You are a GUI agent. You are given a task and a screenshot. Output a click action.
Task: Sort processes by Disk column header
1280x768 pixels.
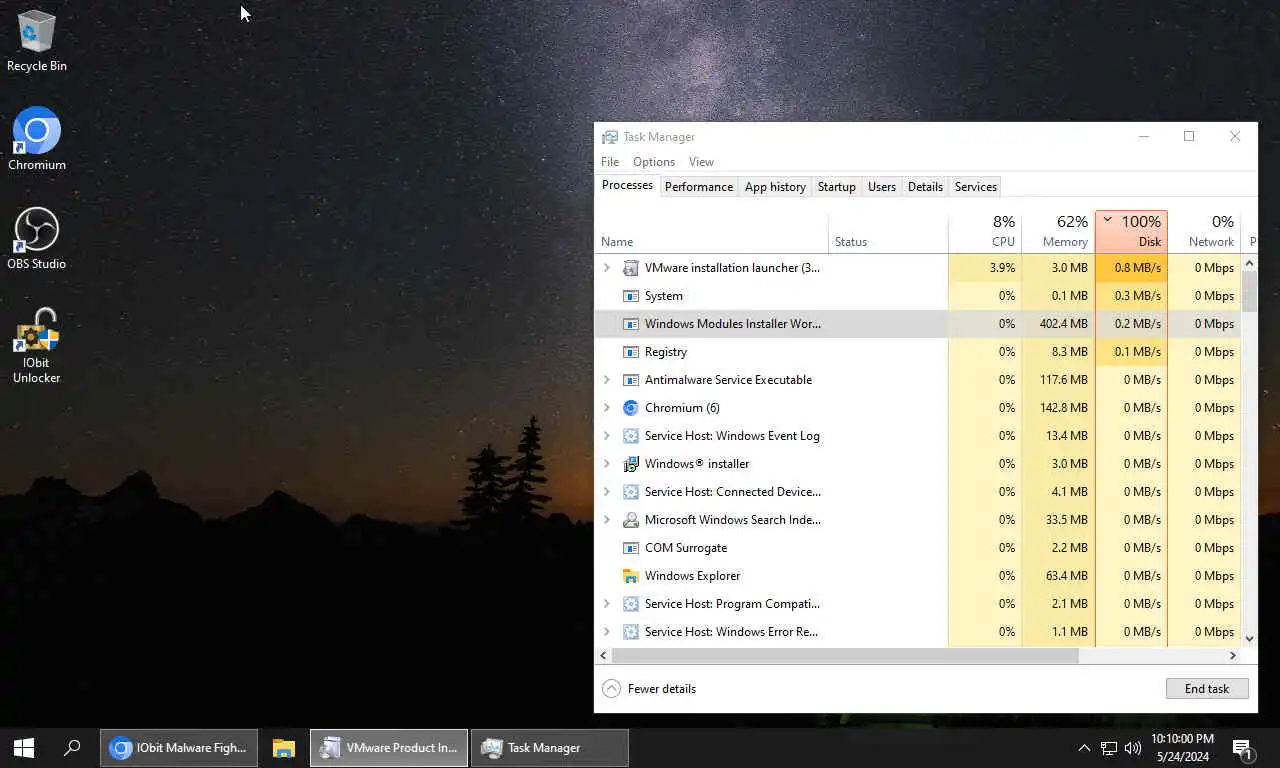1131,232
